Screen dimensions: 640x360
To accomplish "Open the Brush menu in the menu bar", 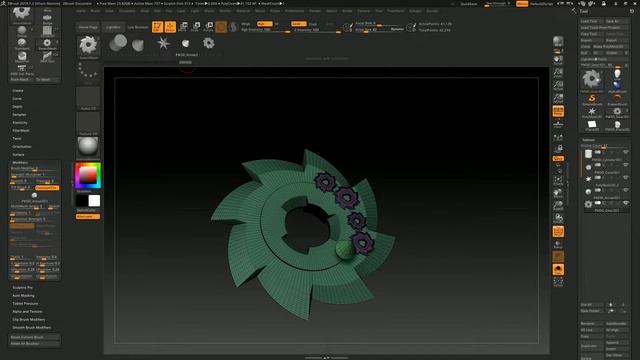I will [95, 11].
